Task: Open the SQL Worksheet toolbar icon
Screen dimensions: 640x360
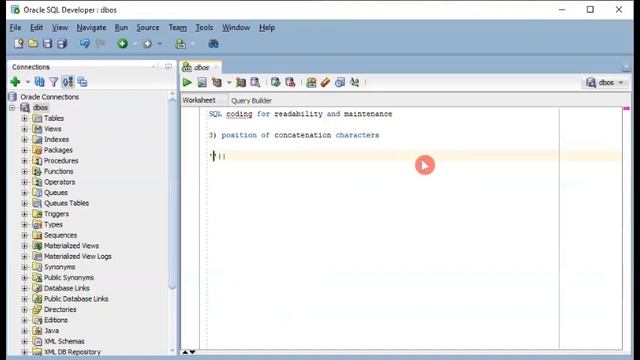Action: pos(180,44)
